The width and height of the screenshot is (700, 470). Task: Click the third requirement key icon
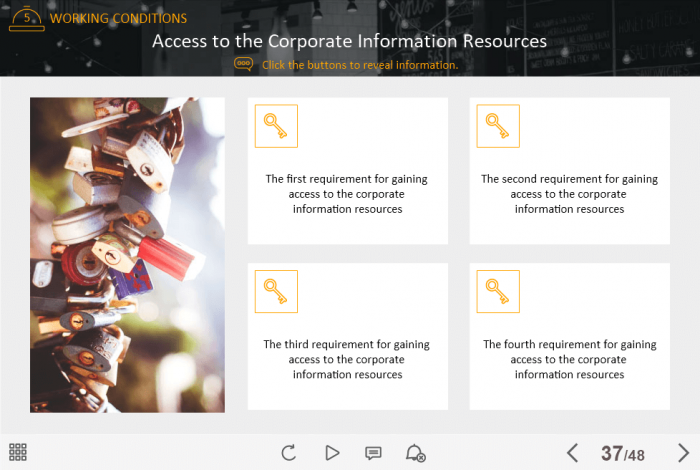tap(276, 291)
